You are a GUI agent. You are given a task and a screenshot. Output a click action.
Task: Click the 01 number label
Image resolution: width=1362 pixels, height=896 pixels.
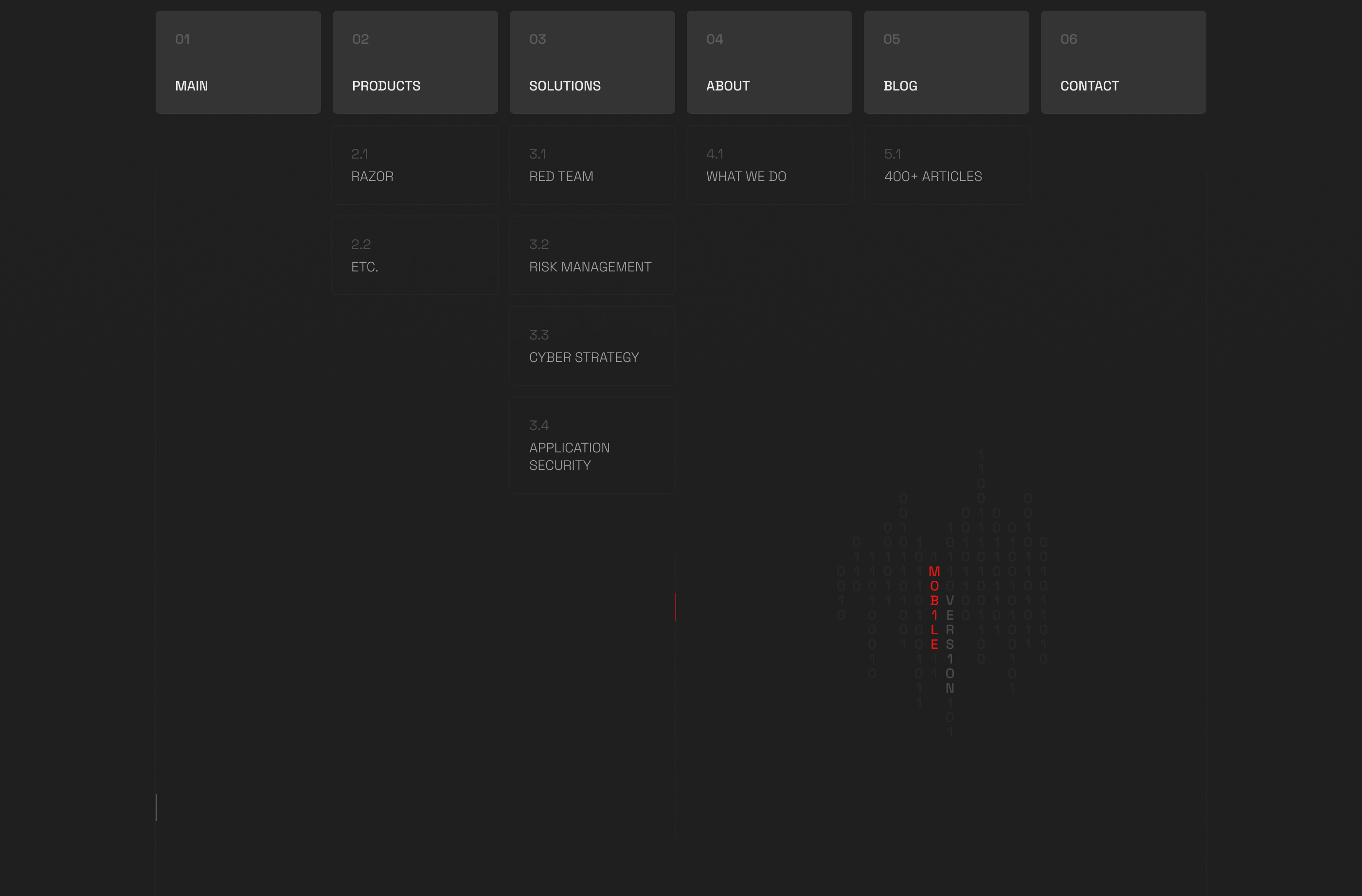pyautogui.click(x=182, y=39)
